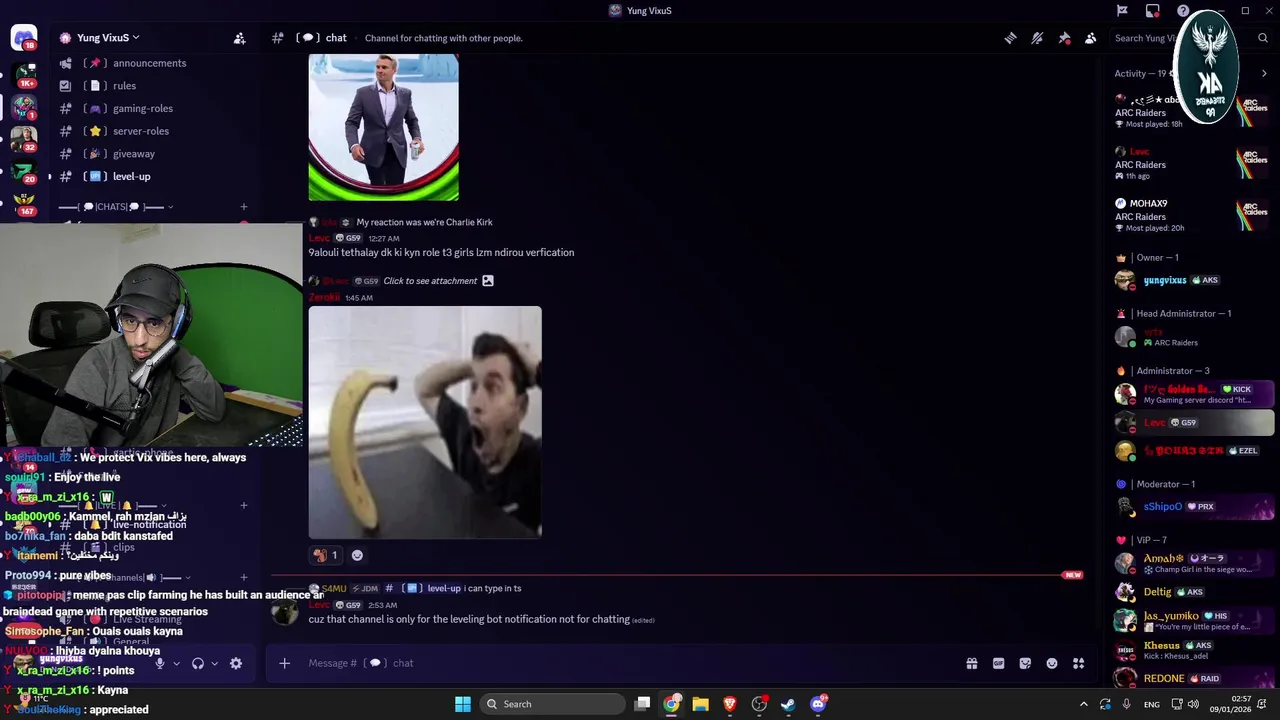Screen dimensions: 1280x720
Task: Open the GIF picker
Action: pyautogui.click(x=998, y=663)
